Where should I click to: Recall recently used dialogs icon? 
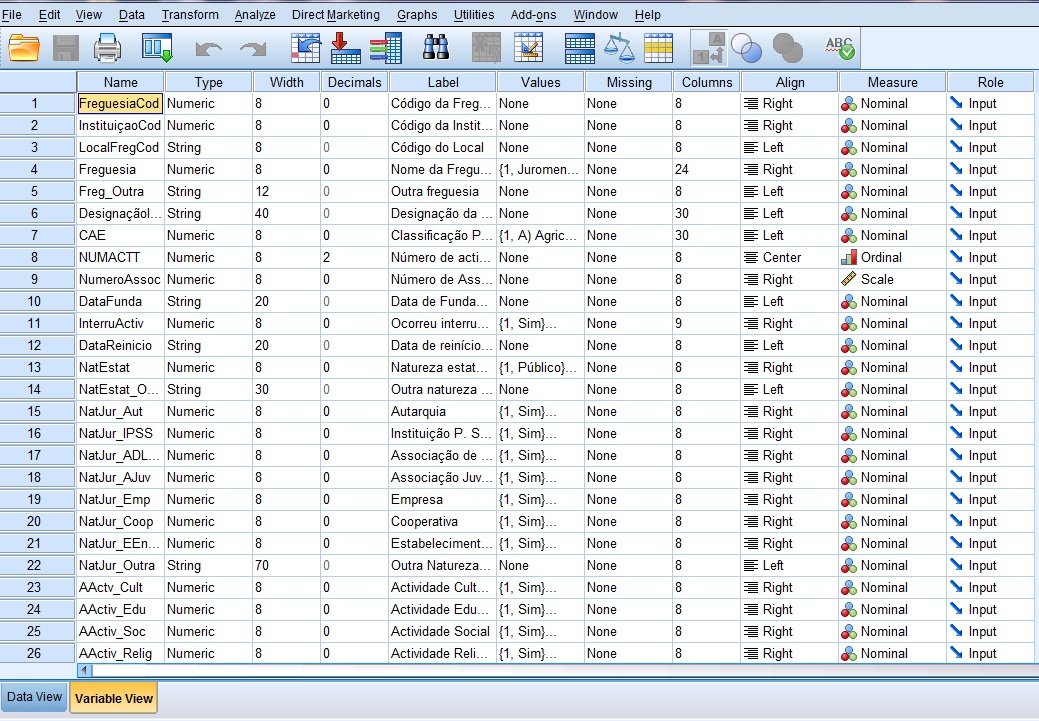[157, 48]
